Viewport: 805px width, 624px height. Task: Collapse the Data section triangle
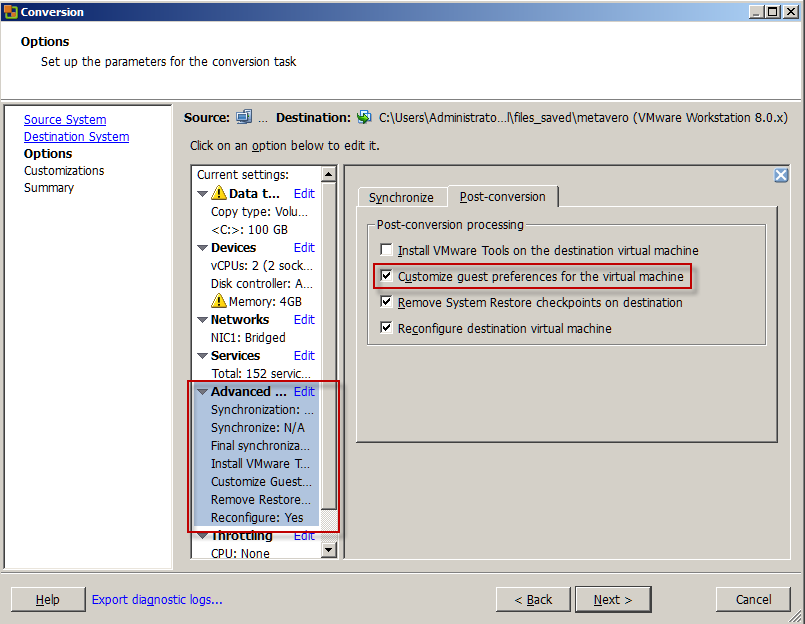(x=203, y=194)
